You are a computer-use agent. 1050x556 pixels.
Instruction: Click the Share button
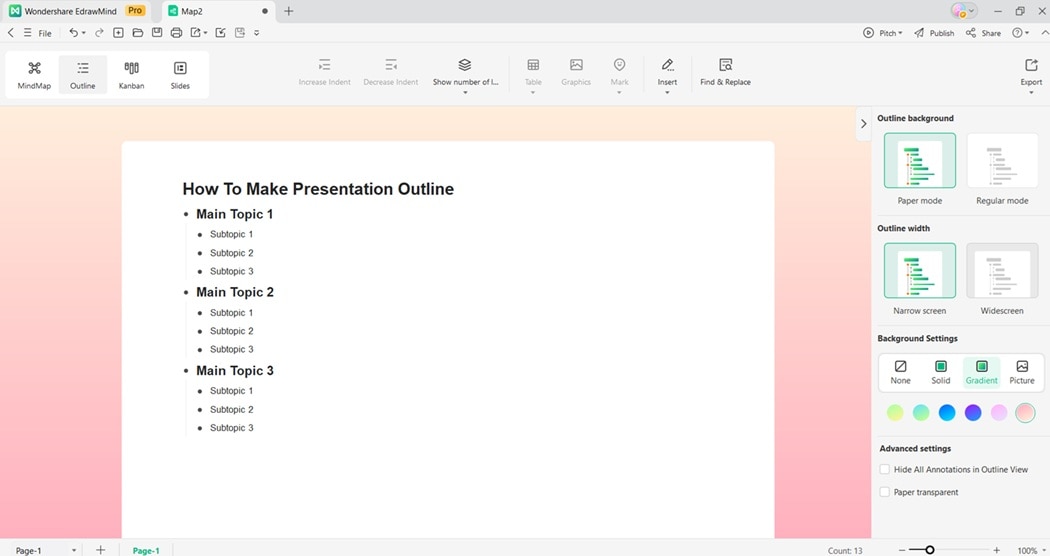(983, 33)
